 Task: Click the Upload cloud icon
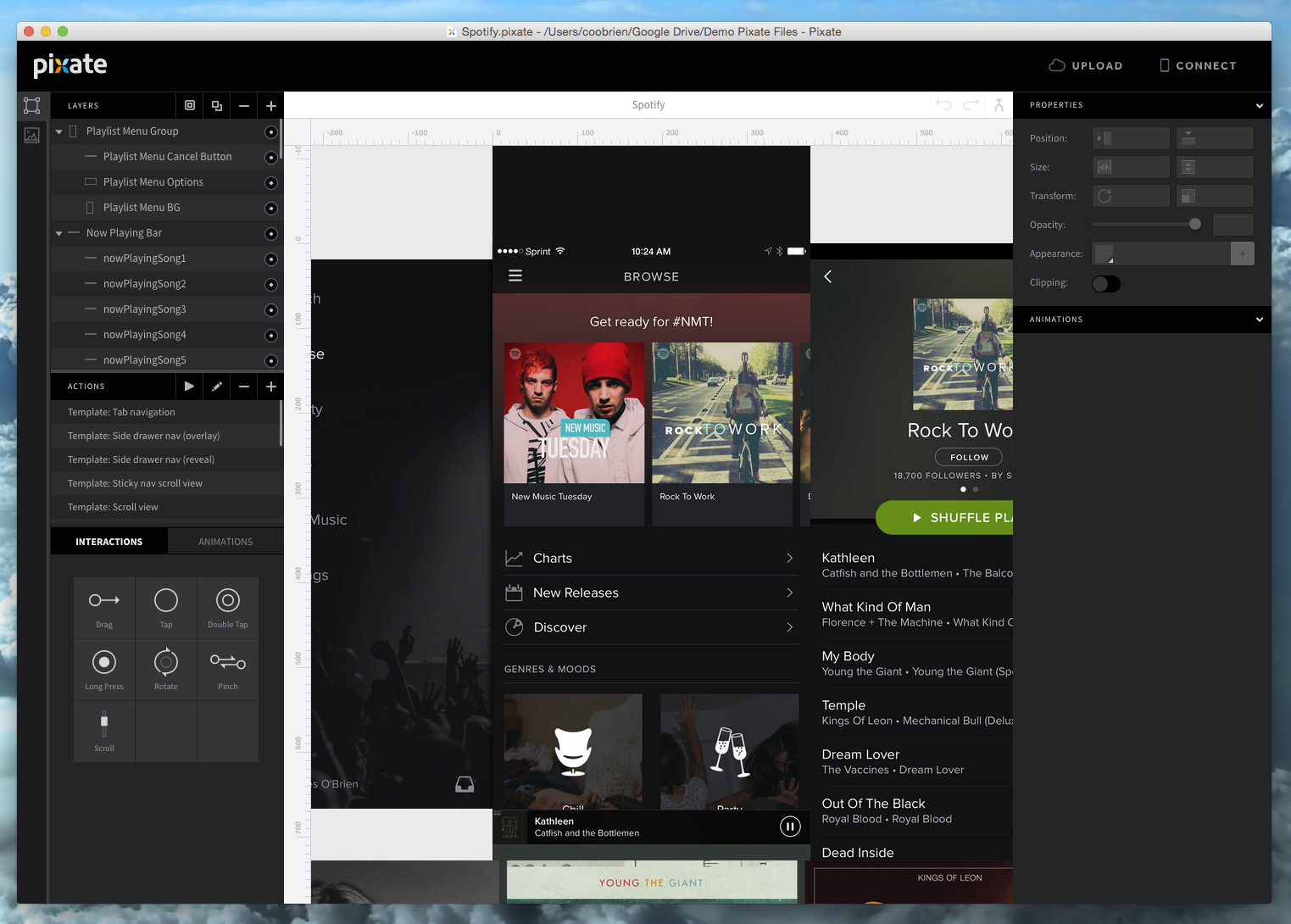click(1056, 65)
